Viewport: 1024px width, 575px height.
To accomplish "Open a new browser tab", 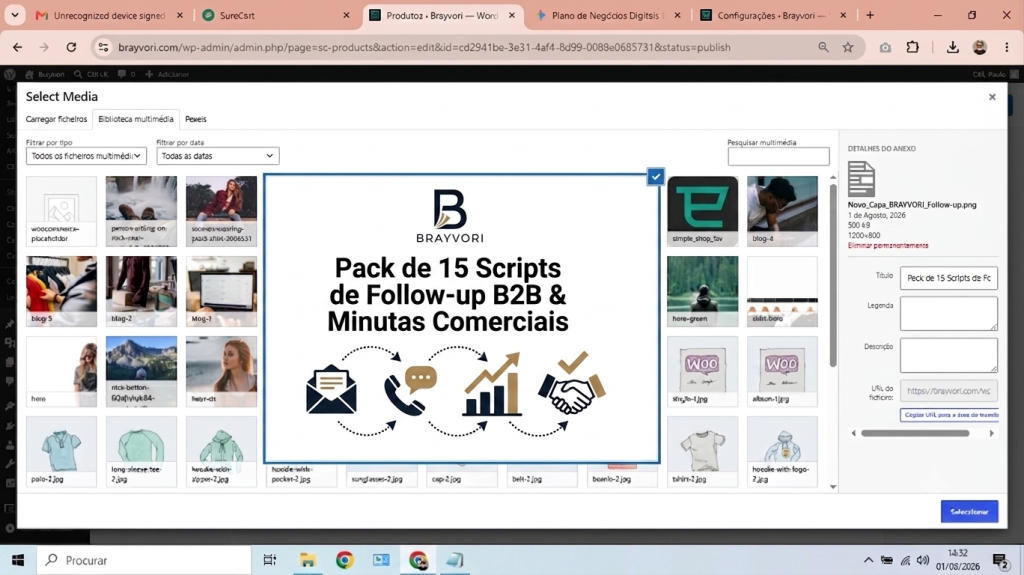I will coord(870,15).
